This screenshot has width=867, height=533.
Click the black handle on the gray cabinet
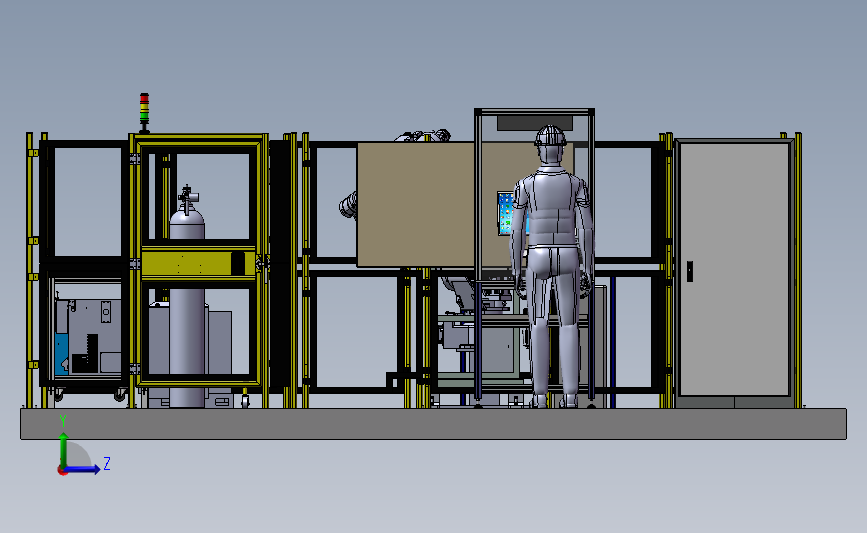click(690, 271)
